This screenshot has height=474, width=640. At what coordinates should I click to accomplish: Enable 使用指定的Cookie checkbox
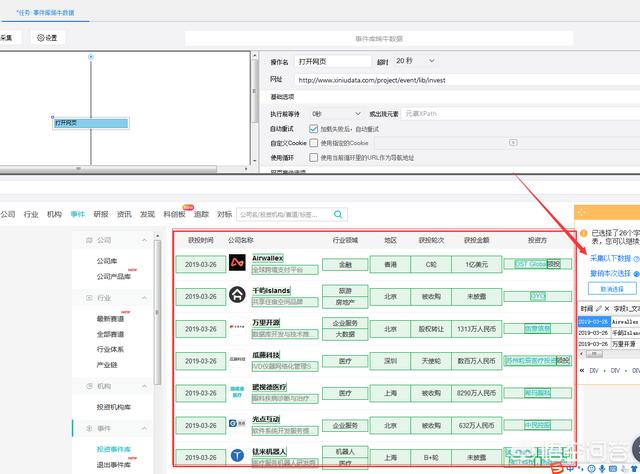coord(313,143)
